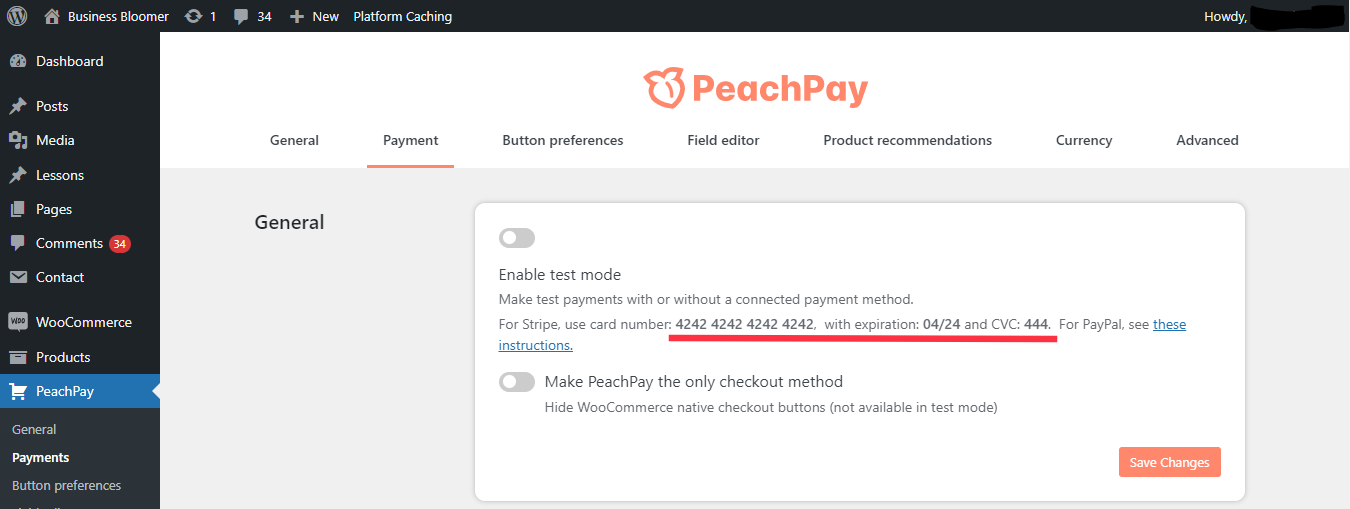The width and height of the screenshot is (1350, 509).
Task: Click the updates refresh icon
Action: click(194, 16)
